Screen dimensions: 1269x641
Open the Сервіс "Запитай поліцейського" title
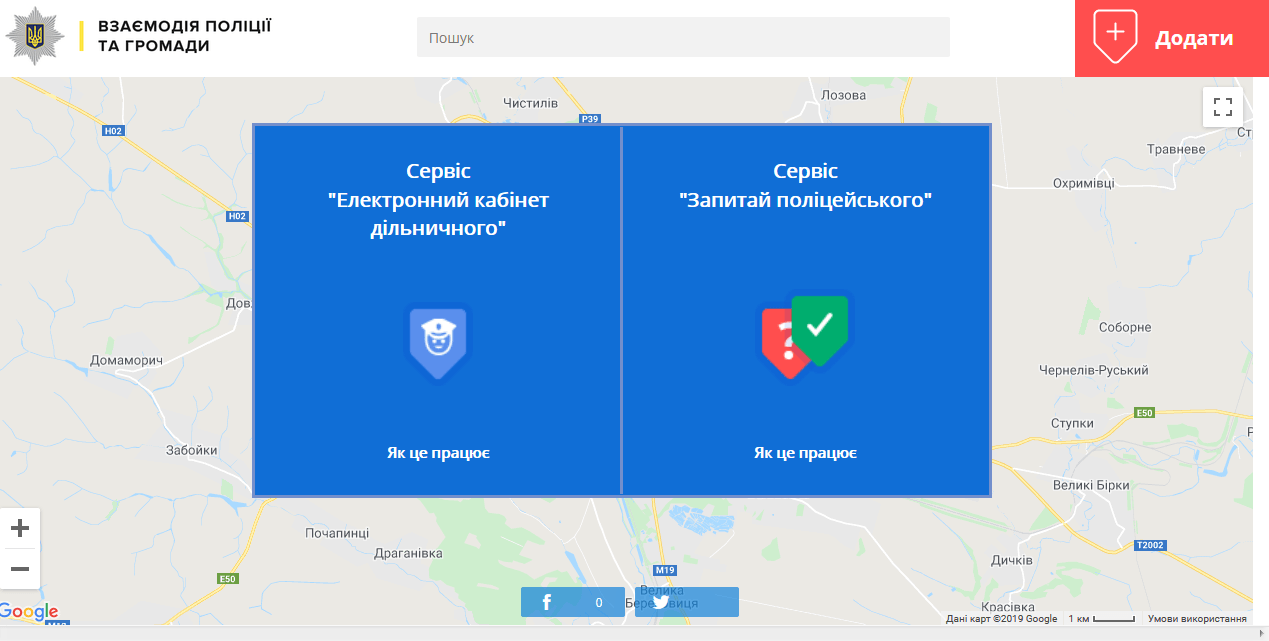click(x=805, y=186)
